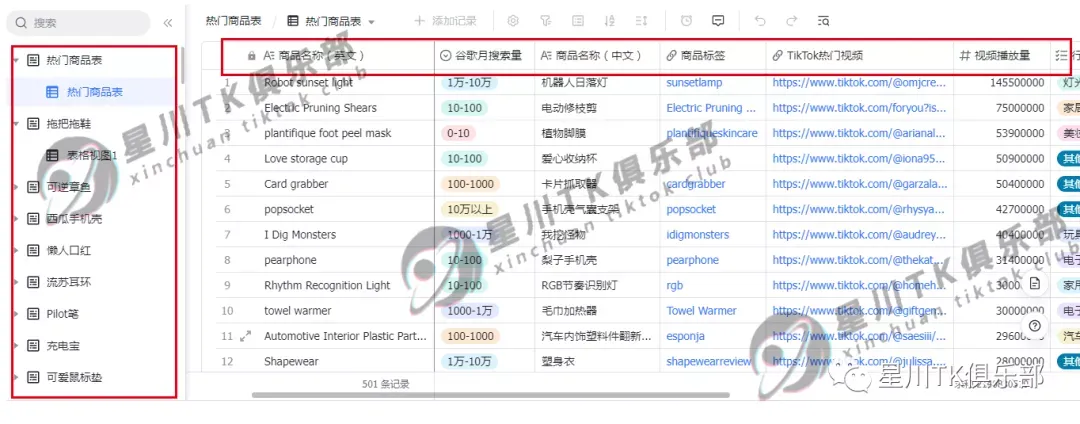1080x424 pixels.
Task: Click the 谷歌月搜索量 column header
Action: 485,56
